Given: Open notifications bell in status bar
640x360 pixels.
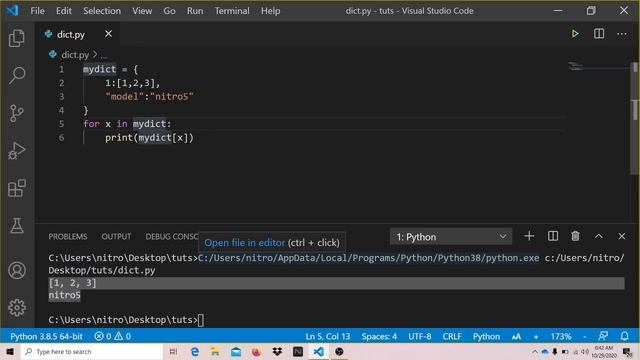Looking at the screenshot, I should coord(624,336).
